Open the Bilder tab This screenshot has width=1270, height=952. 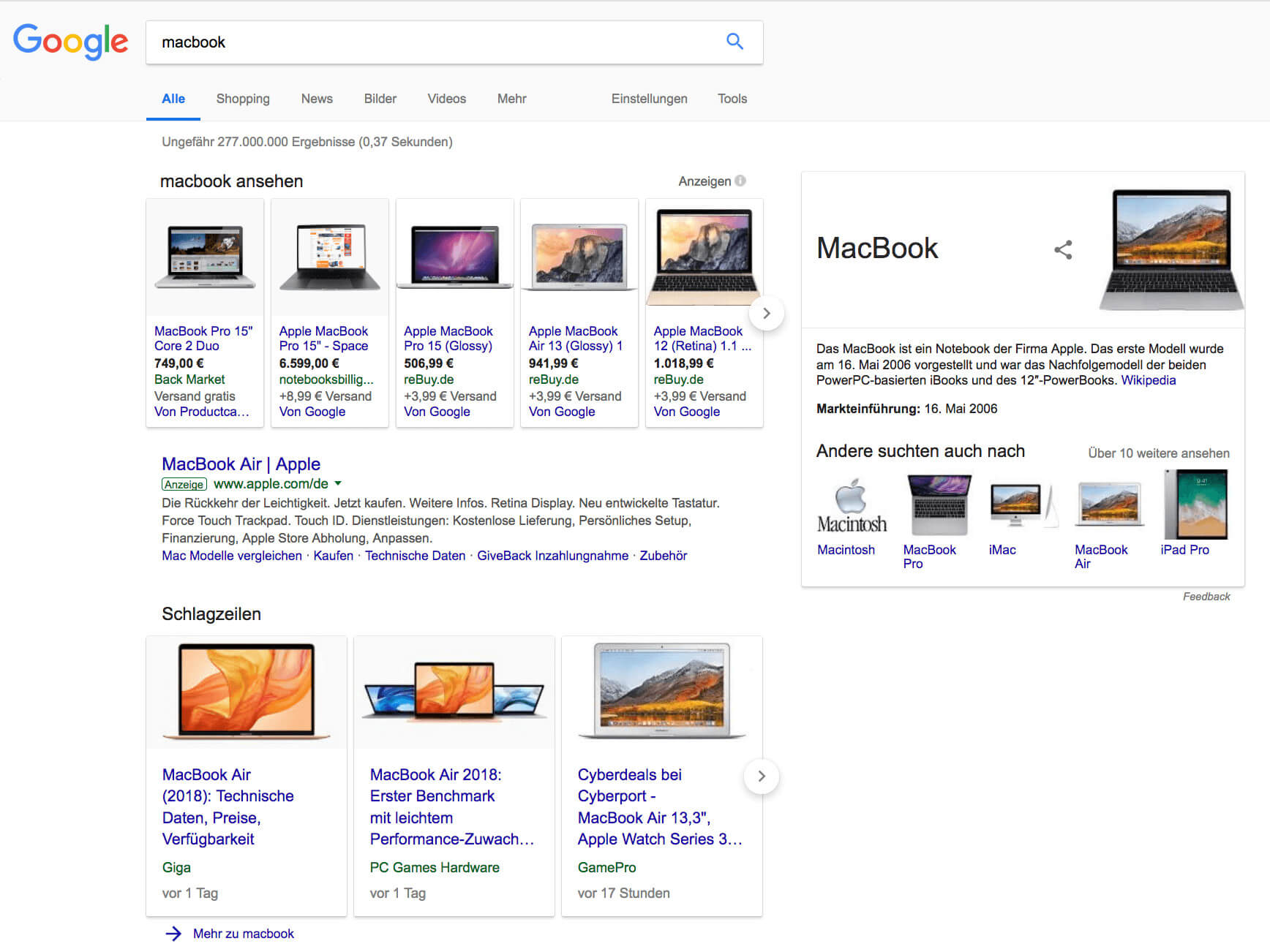coord(380,99)
